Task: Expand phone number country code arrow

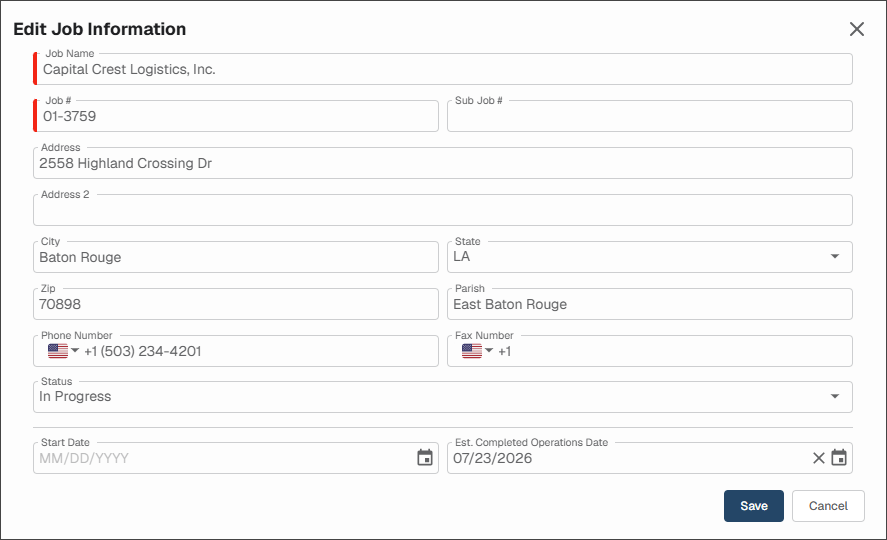Action: [75, 351]
